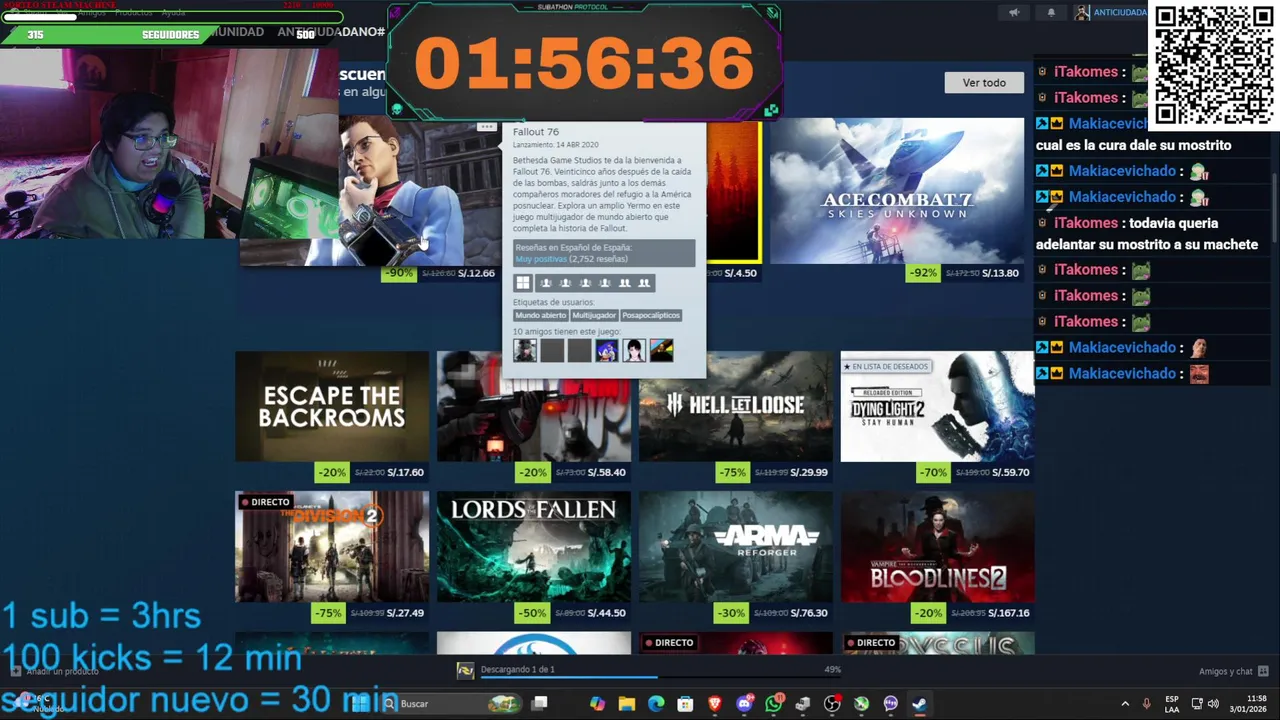Open the Amigos y chat panel
This screenshot has width=1280, height=720.
point(1234,671)
